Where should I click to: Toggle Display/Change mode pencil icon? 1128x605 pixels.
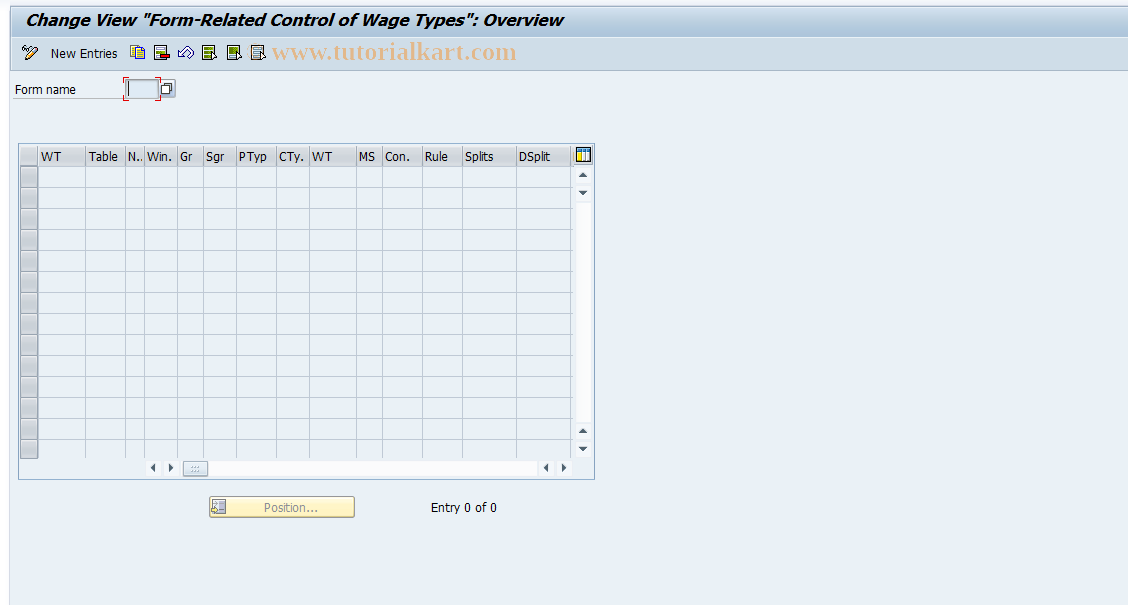[x=29, y=53]
